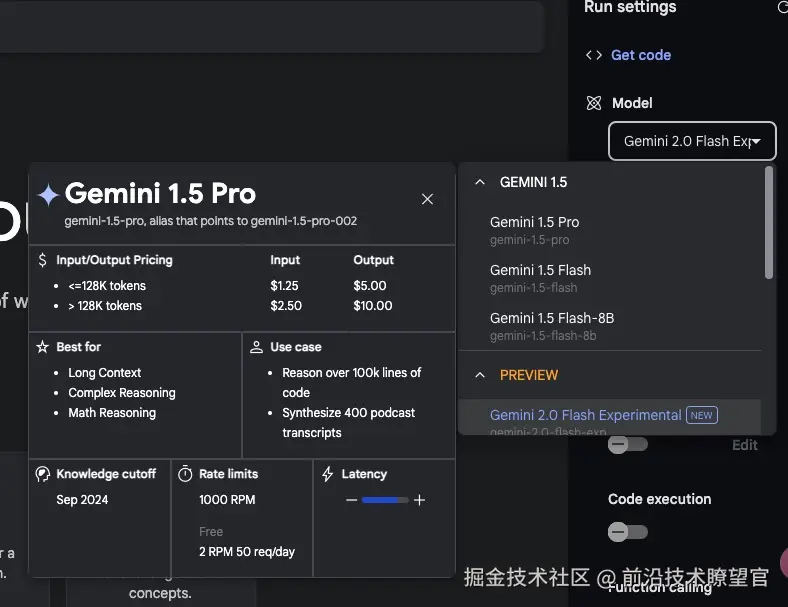The height and width of the screenshot is (607, 788).
Task: Click the dollar pricing icon
Action: tap(42, 260)
